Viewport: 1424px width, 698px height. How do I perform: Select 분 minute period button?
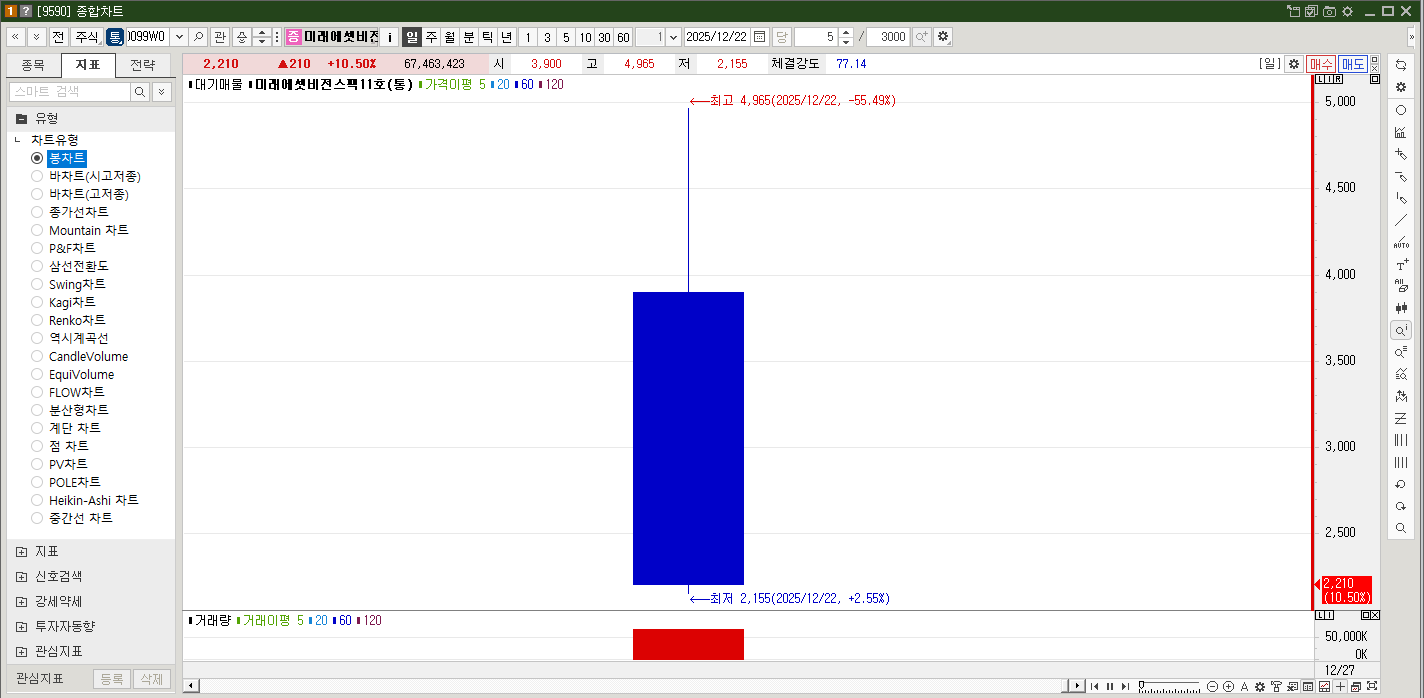[469, 37]
